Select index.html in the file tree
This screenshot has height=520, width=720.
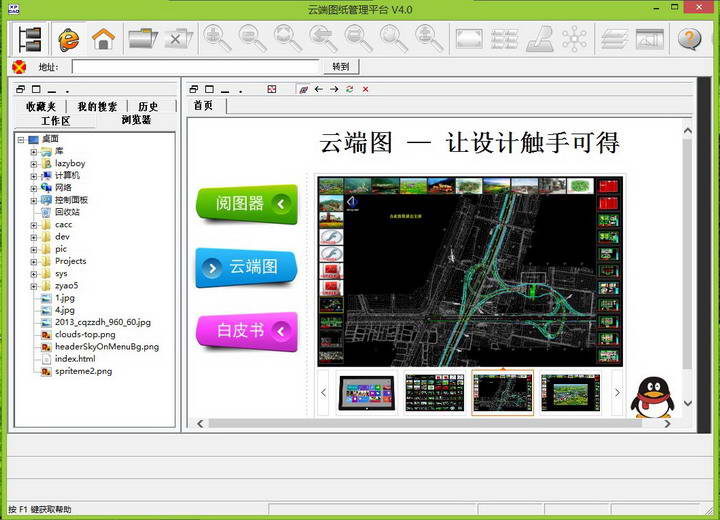(x=75, y=358)
